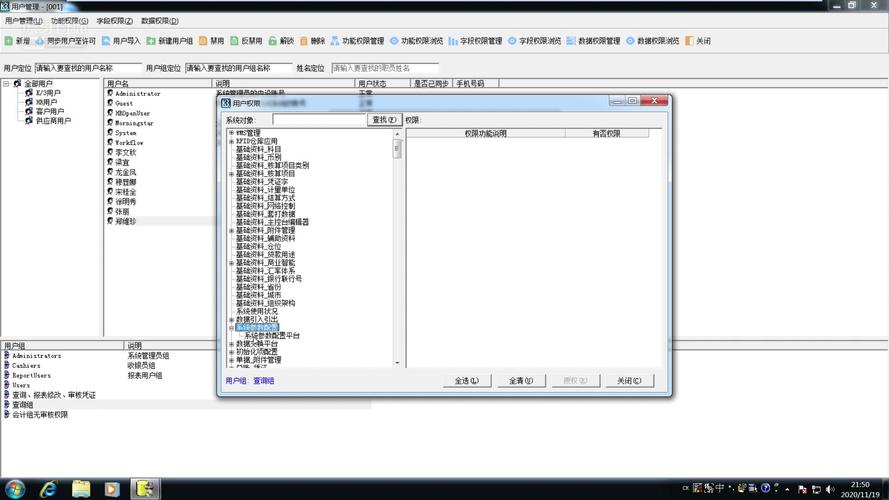Expand the 基础资料_核算项目 node
This screenshot has width=889, height=500.
click(x=231, y=173)
